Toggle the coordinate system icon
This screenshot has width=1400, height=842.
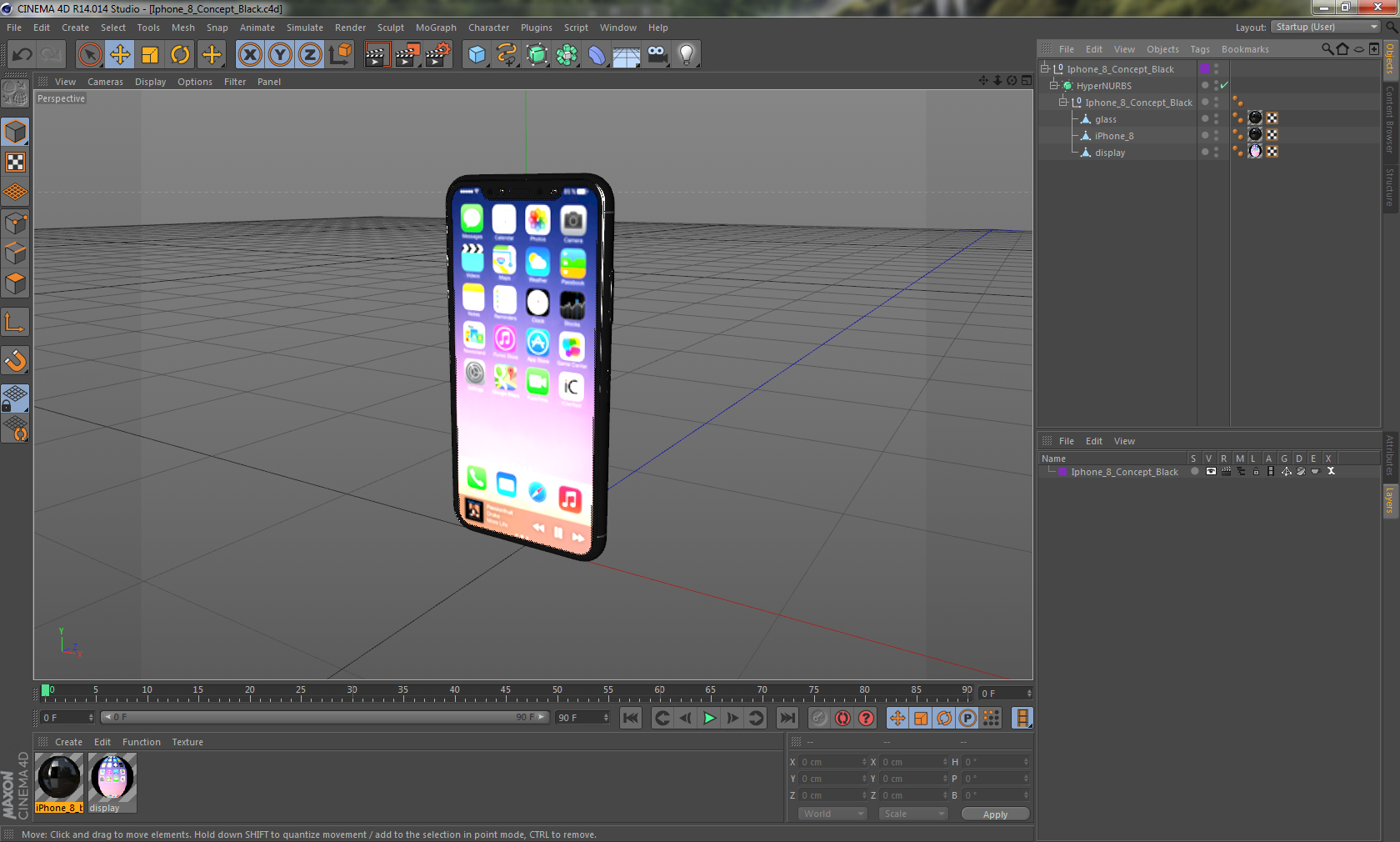tap(340, 55)
